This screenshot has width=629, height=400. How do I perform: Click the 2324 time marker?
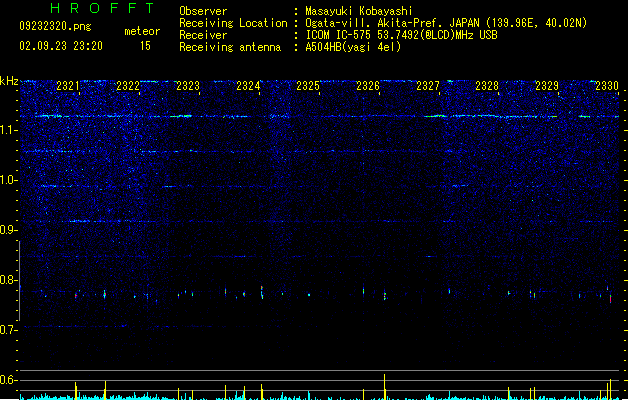click(248, 86)
